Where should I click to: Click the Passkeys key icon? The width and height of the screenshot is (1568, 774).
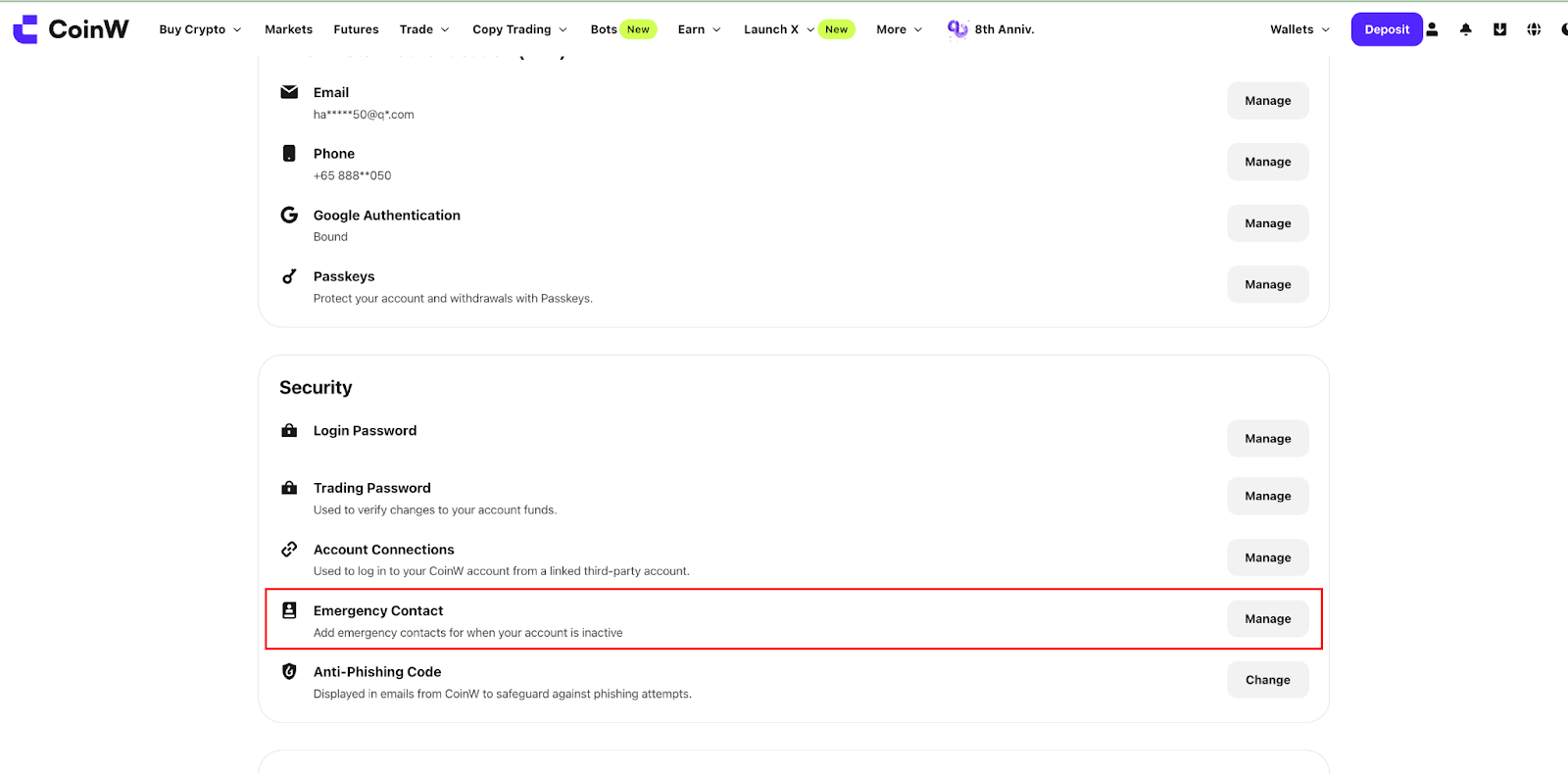pyautogui.click(x=289, y=276)
